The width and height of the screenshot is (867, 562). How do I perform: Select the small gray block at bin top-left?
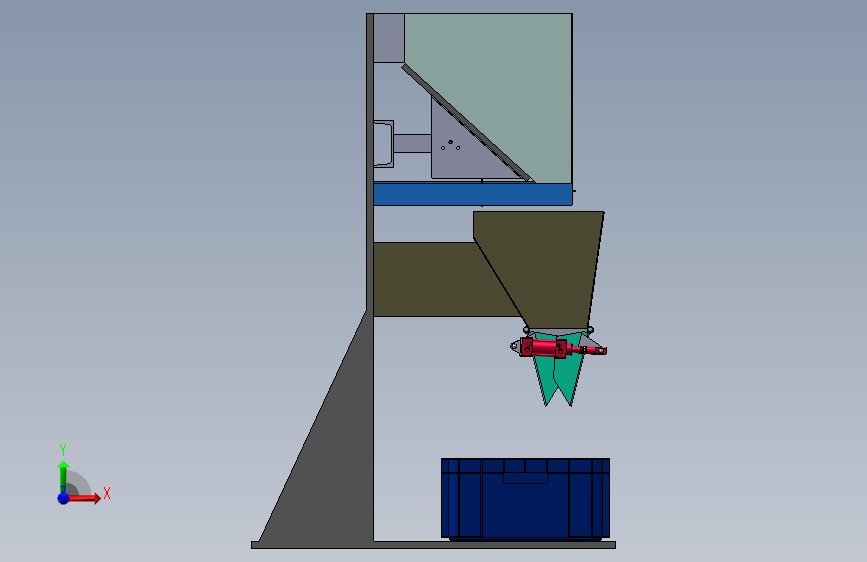389,38
